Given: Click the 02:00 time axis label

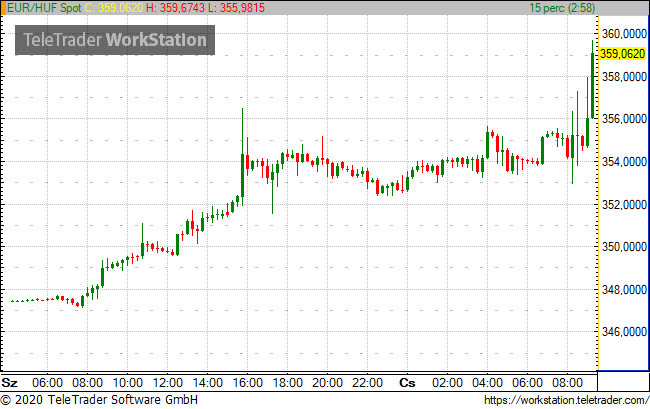Looking at the screenshot, I should (447, 382).
